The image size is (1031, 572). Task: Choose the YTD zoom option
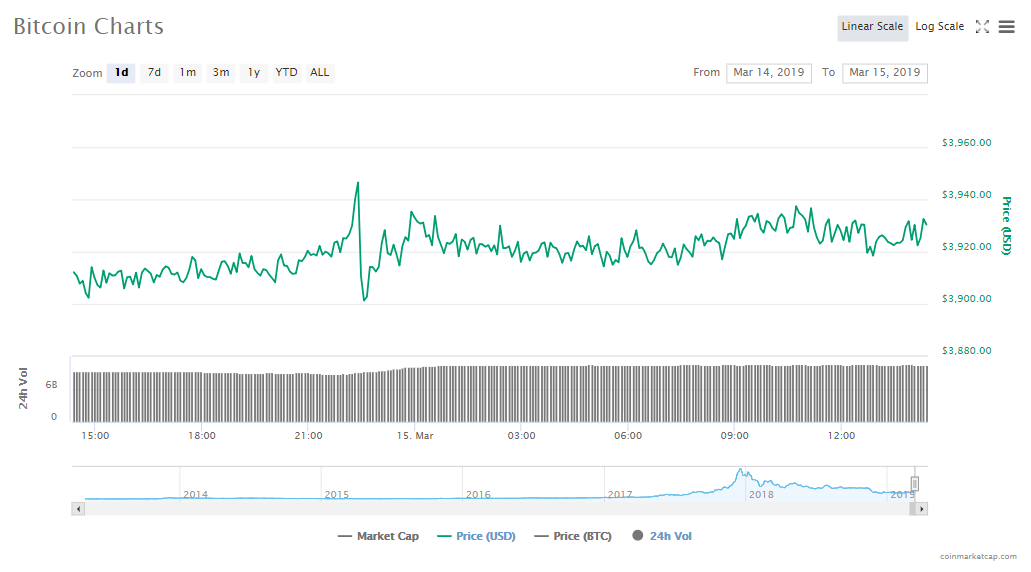286,73
